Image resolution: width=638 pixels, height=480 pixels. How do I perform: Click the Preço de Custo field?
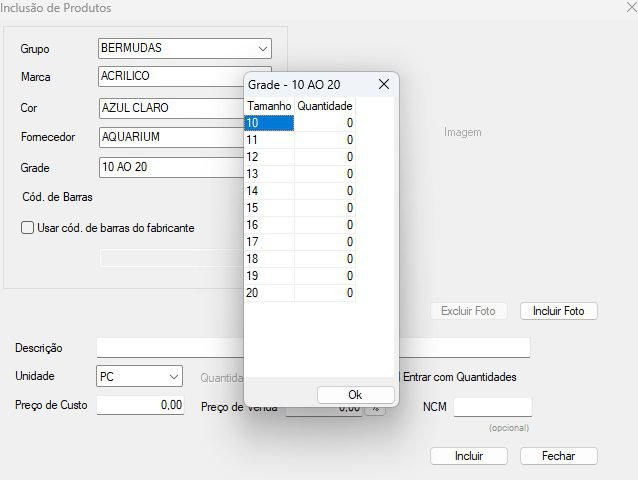(140, 405)
